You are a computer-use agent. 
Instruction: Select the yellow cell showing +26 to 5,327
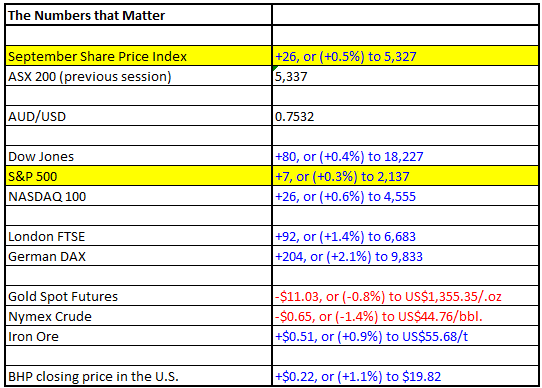[x=405, y=56]
